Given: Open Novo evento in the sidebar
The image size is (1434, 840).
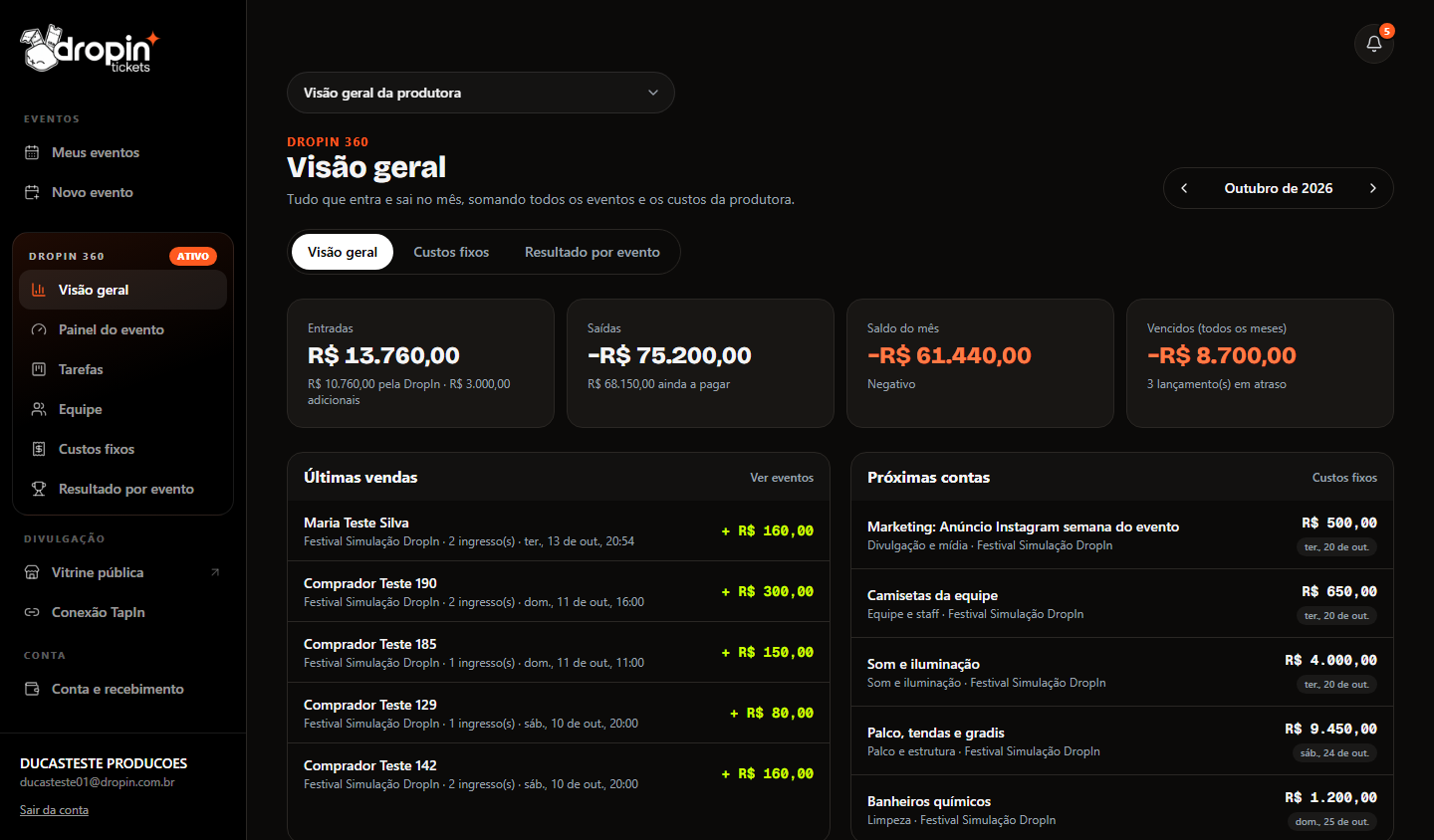Looking at the screenshot, I should click(123, 192).
